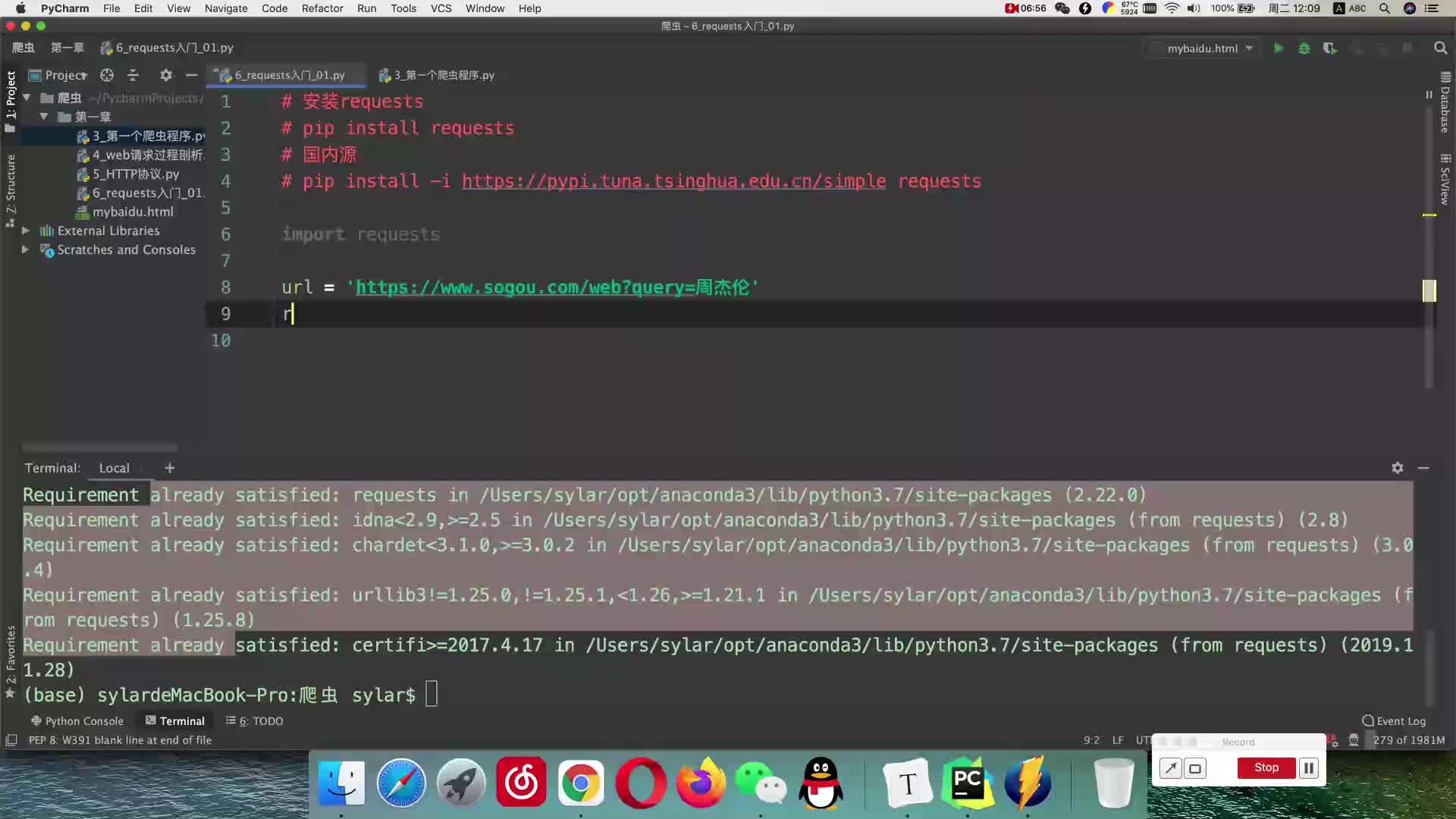This screenshot has width=1456, height=819.
Task: Click the rectangle annotation tool in recorder
Action: pyautogui.click(x=1195, y=768)
